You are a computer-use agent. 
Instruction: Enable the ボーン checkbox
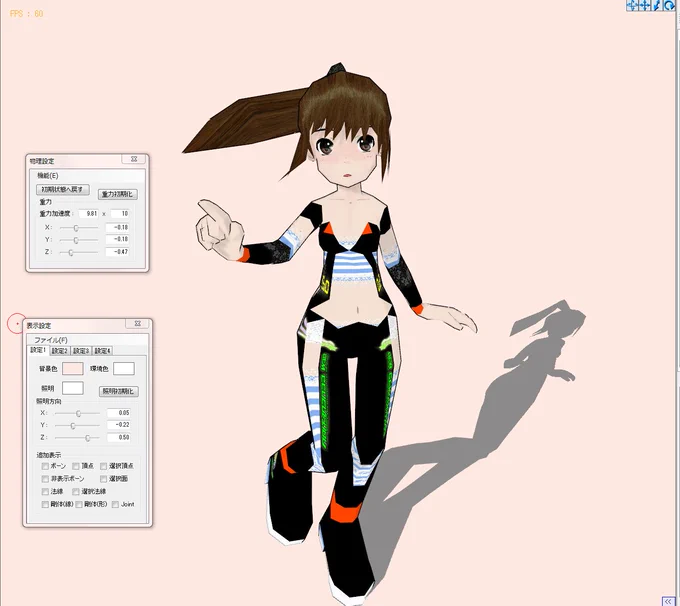point(45,466)
